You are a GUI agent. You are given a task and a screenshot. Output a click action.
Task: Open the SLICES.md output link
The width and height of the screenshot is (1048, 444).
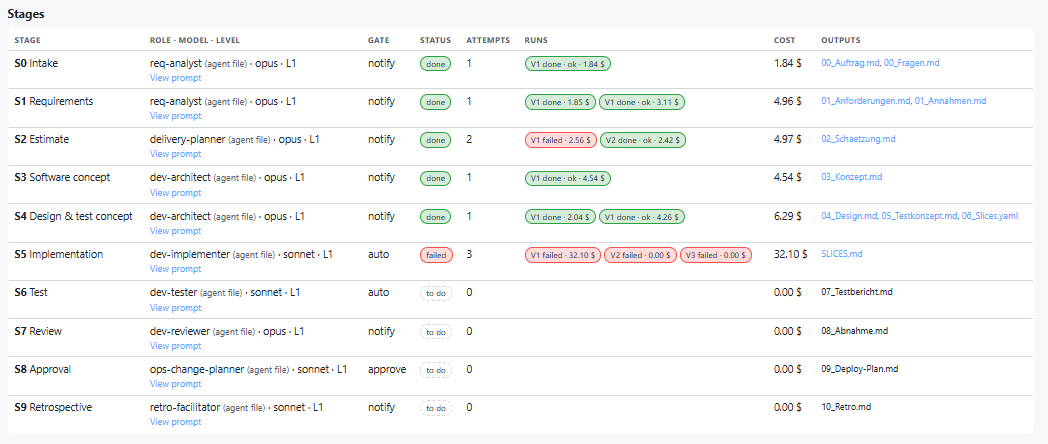[x=842, y=254]
